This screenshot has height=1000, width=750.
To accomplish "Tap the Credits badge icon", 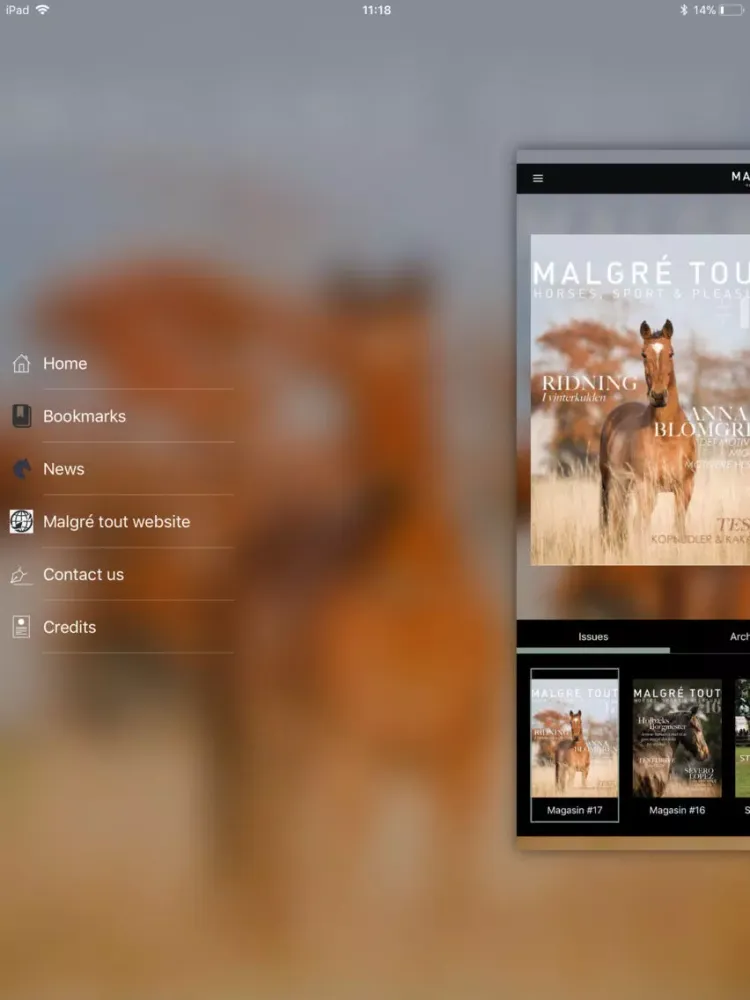I will 21,628.
